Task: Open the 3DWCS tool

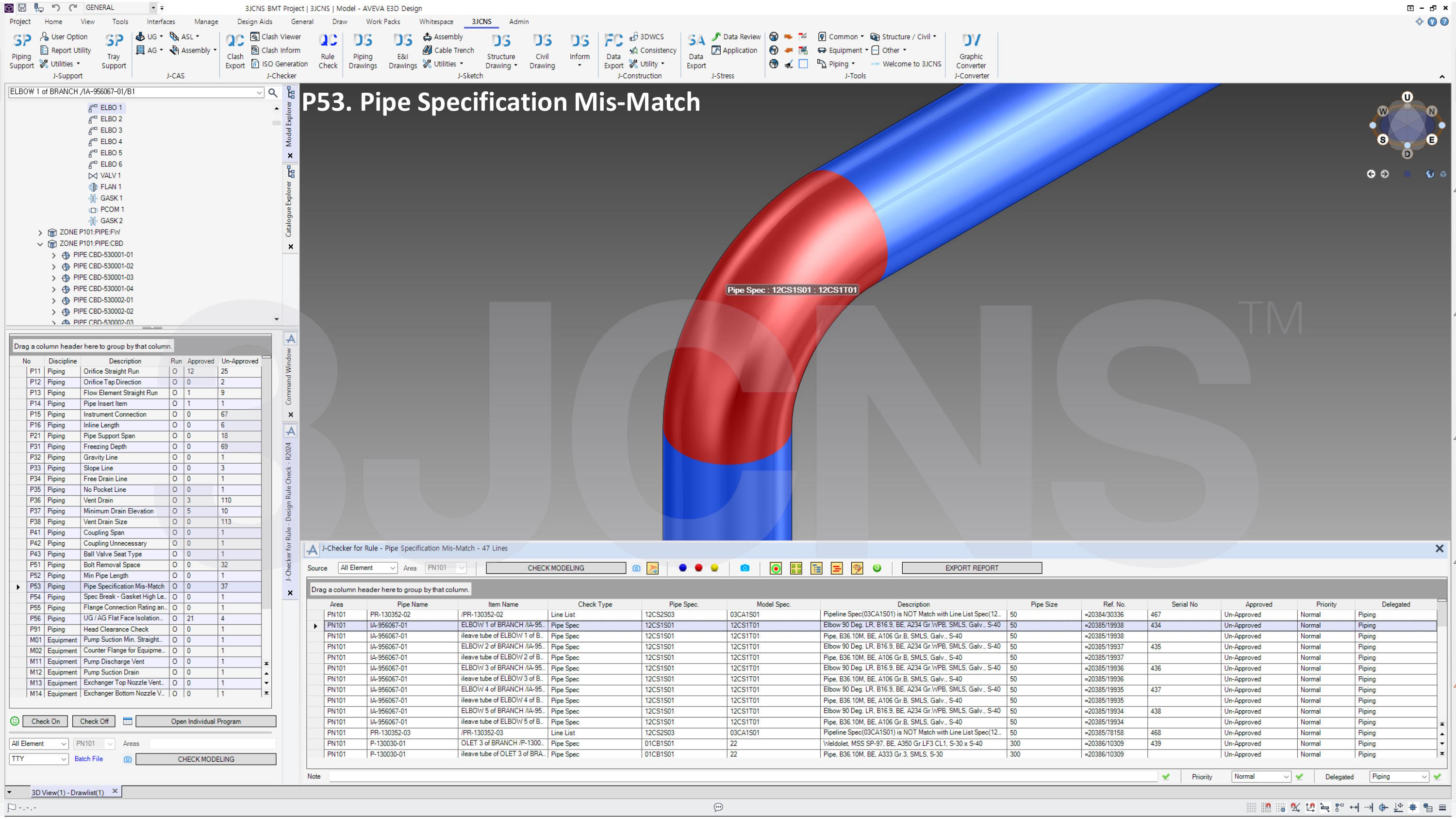Action: tap(646, 37)
